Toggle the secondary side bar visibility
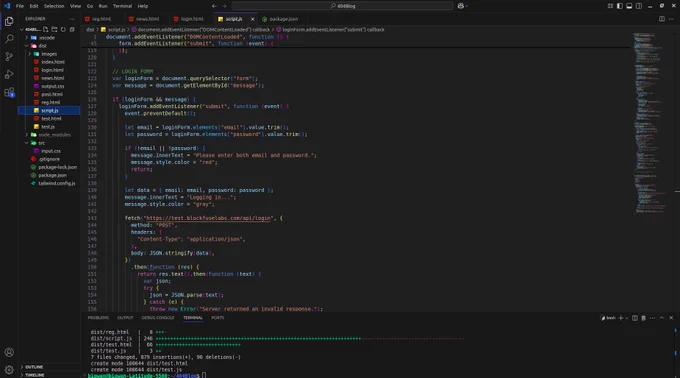680x378 pixels. 639,6
